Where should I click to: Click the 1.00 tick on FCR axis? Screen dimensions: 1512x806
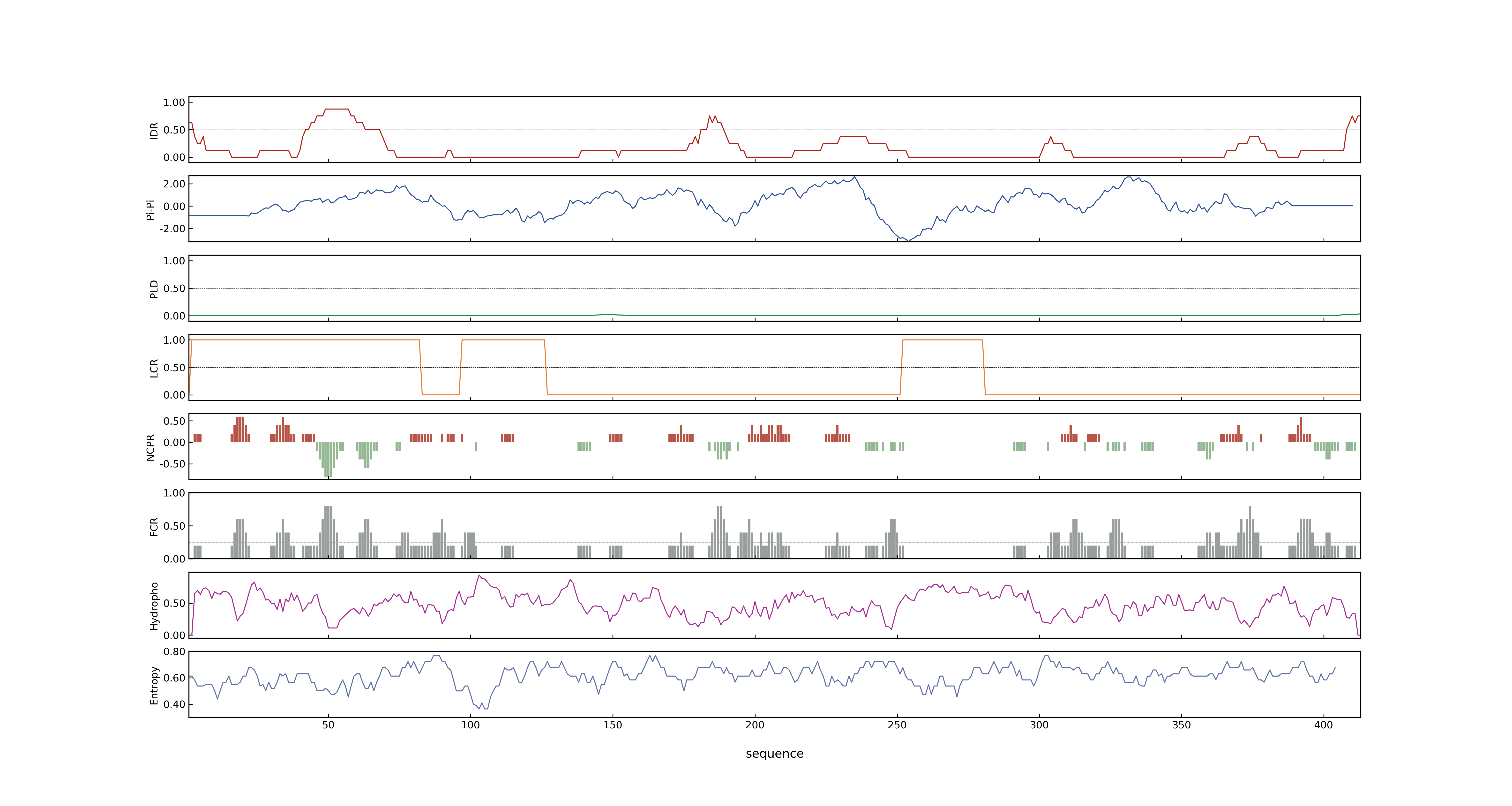pos(174,493)
